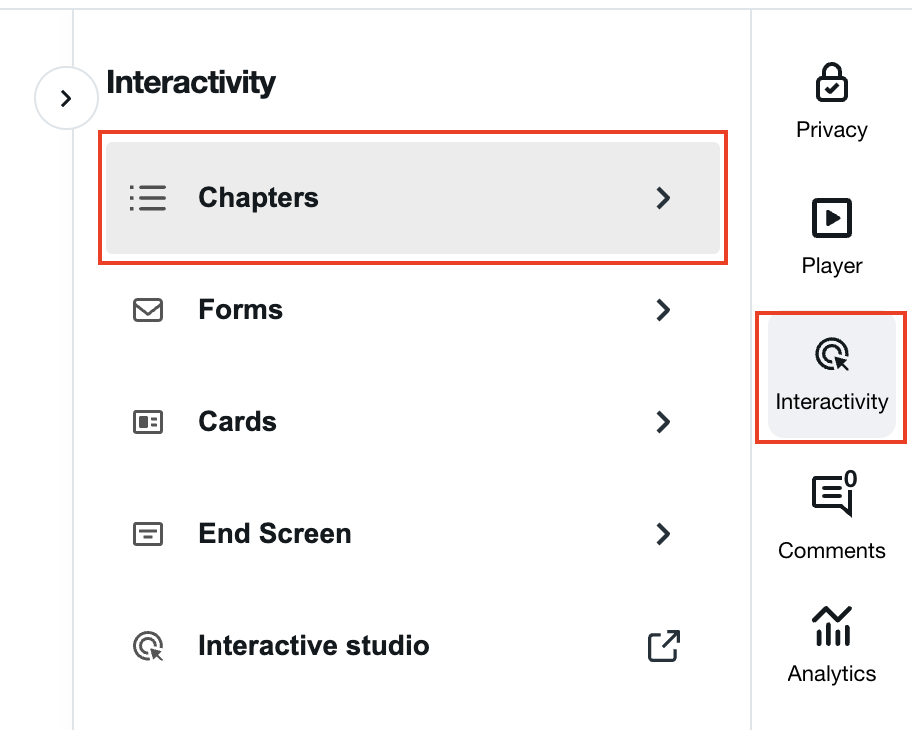Click the Comments count badge

point(850,479)
